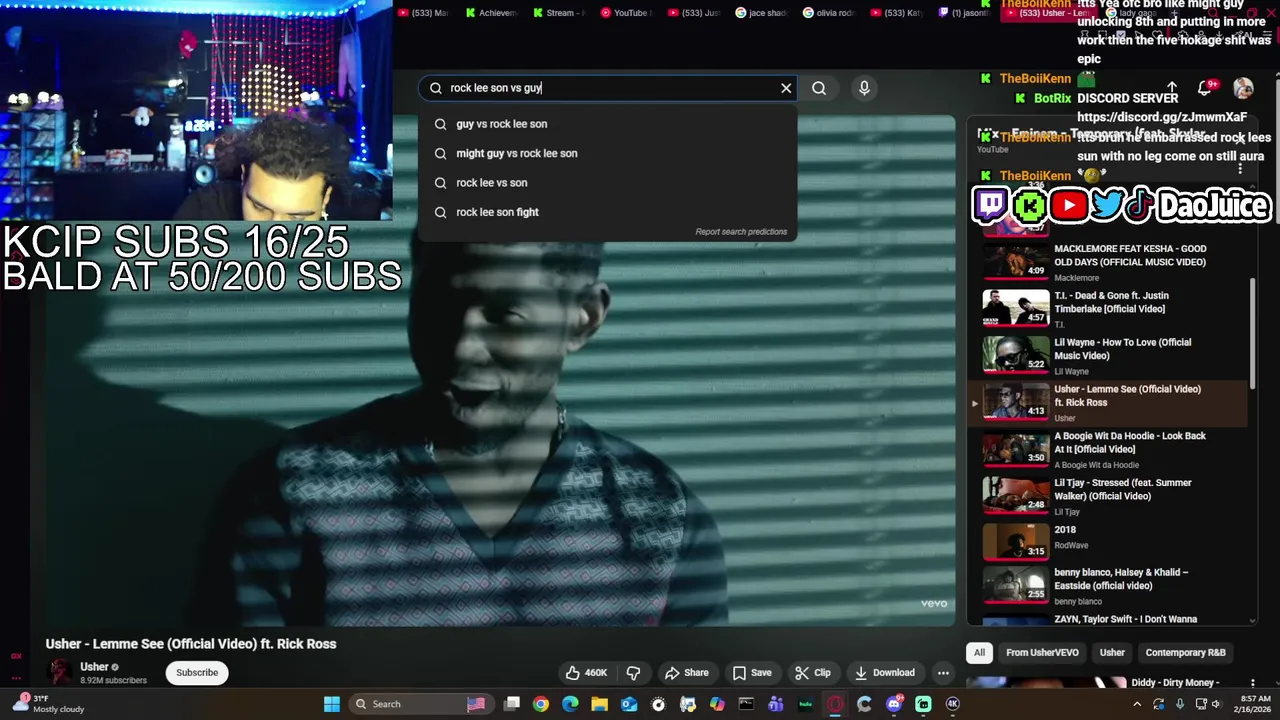Click the Windows taskbar Search box

coord(421,704)
